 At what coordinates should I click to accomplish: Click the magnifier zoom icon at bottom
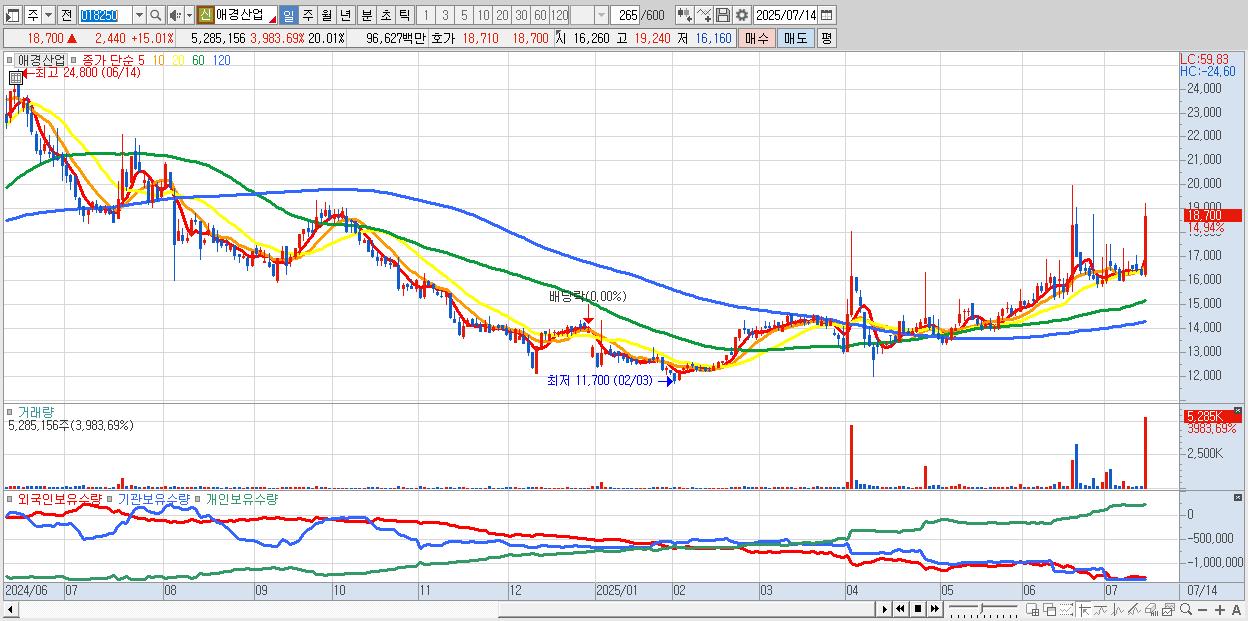point(1185,610)
